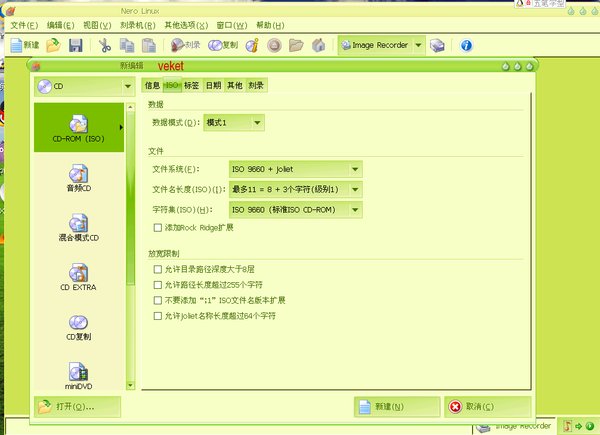Open the 数据模式 dropdown showing 模式1
The height and width of the screenshot is (435, 600).
click(x=233, y=123)
